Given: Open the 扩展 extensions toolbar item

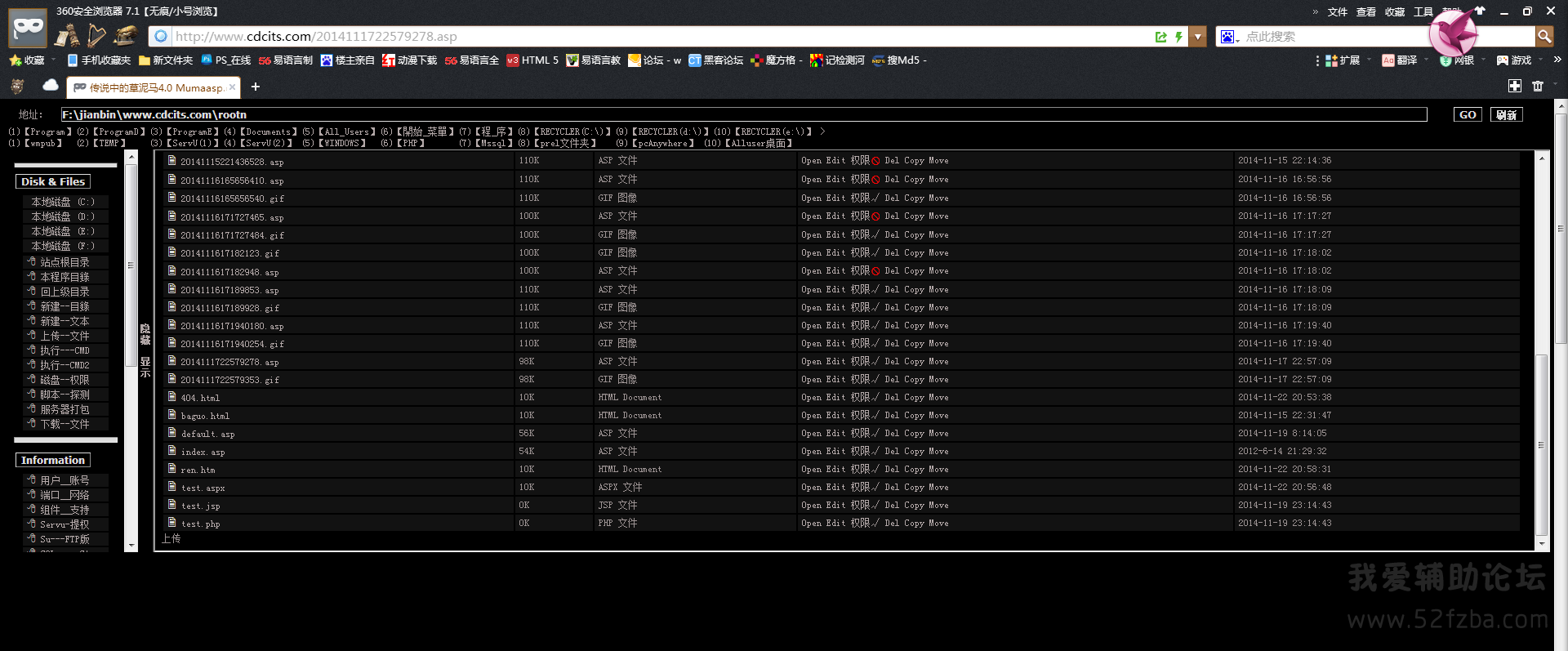Looking at the screenshot, I should pyautogui.click(x=1343, y=60).
